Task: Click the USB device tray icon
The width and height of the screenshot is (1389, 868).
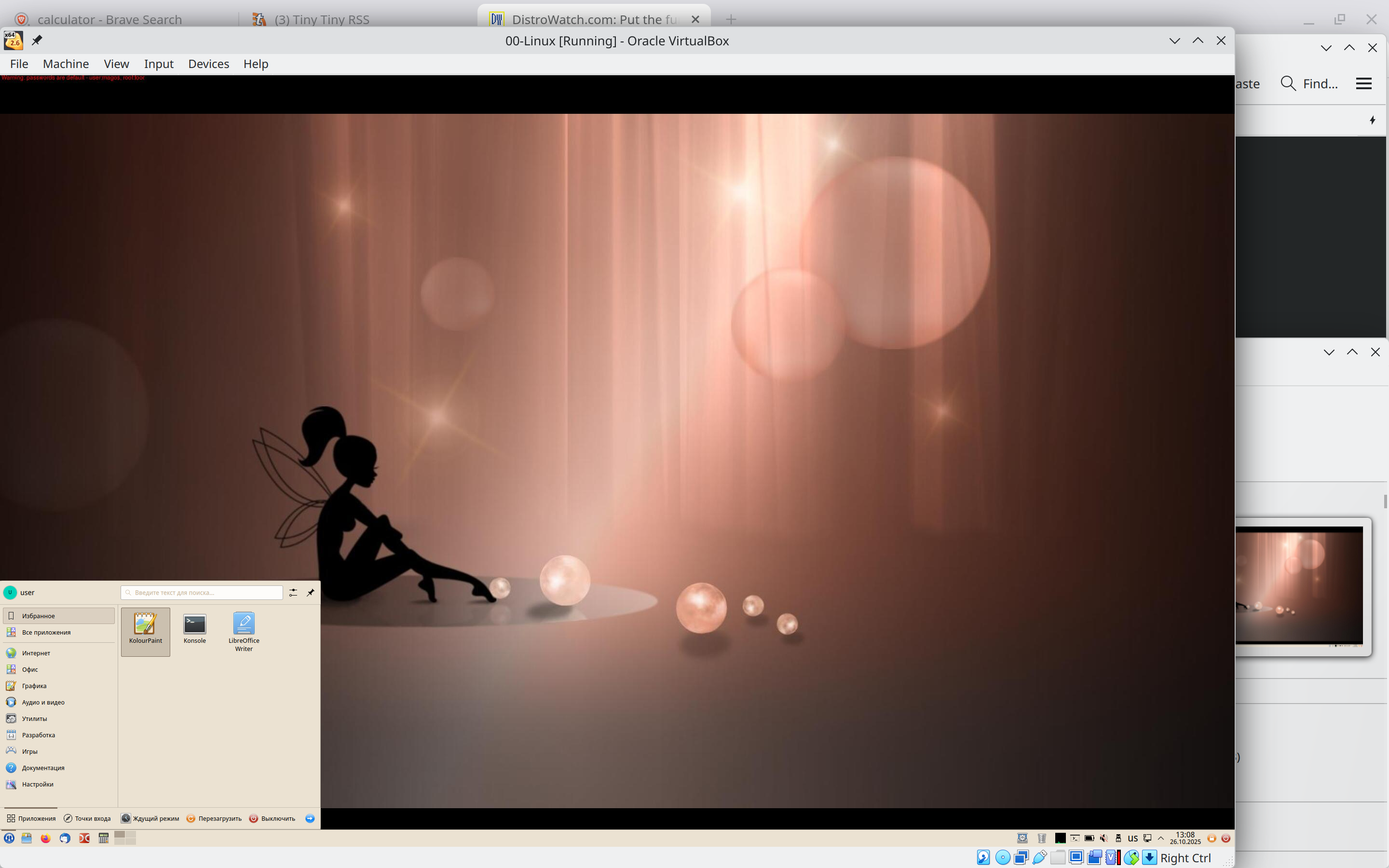Action: click(x=1118, y=838)
